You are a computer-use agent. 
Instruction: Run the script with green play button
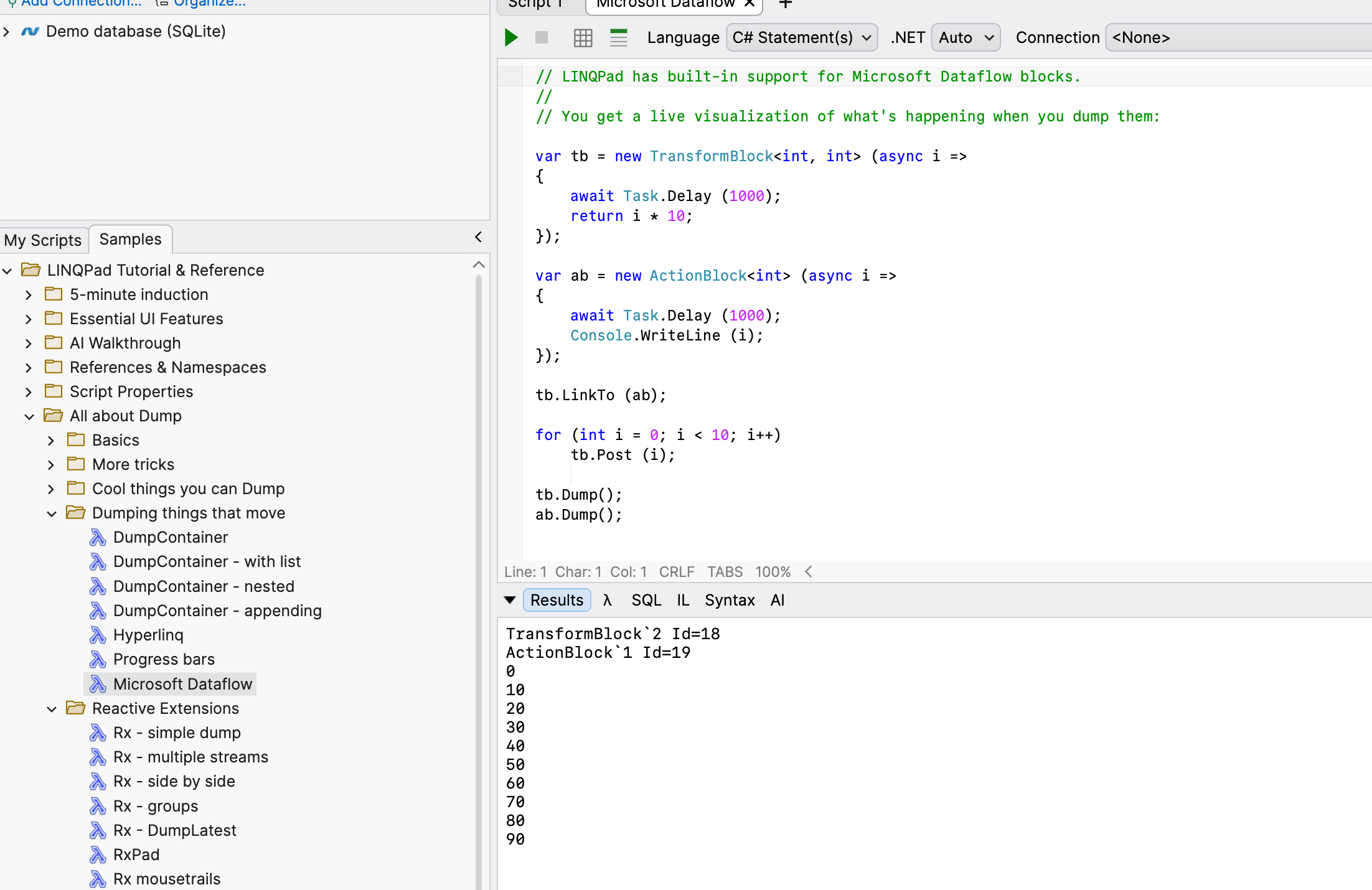(x=511, y=38)
